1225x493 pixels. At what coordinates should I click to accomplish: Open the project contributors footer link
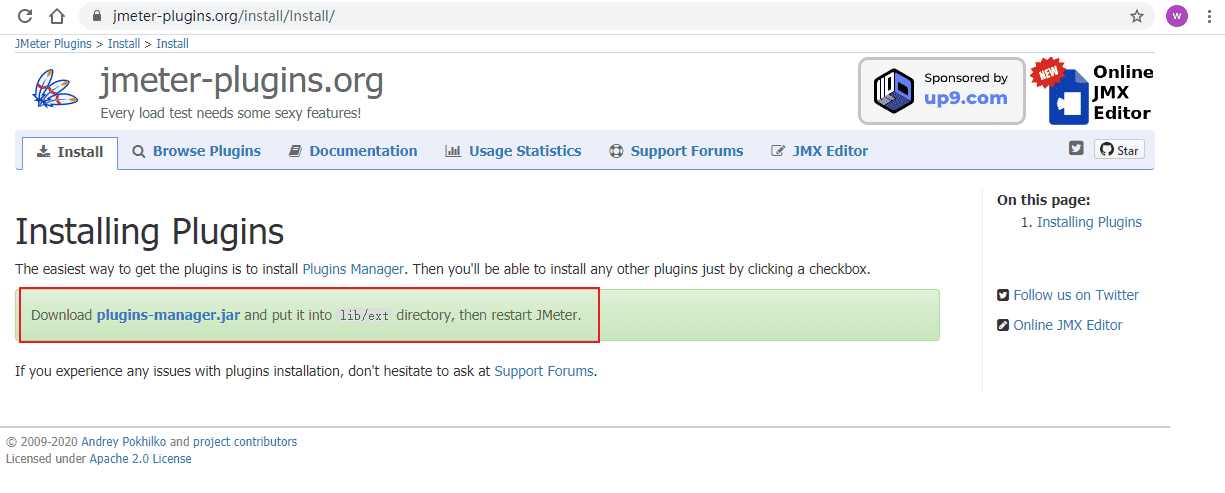[245, 442]
